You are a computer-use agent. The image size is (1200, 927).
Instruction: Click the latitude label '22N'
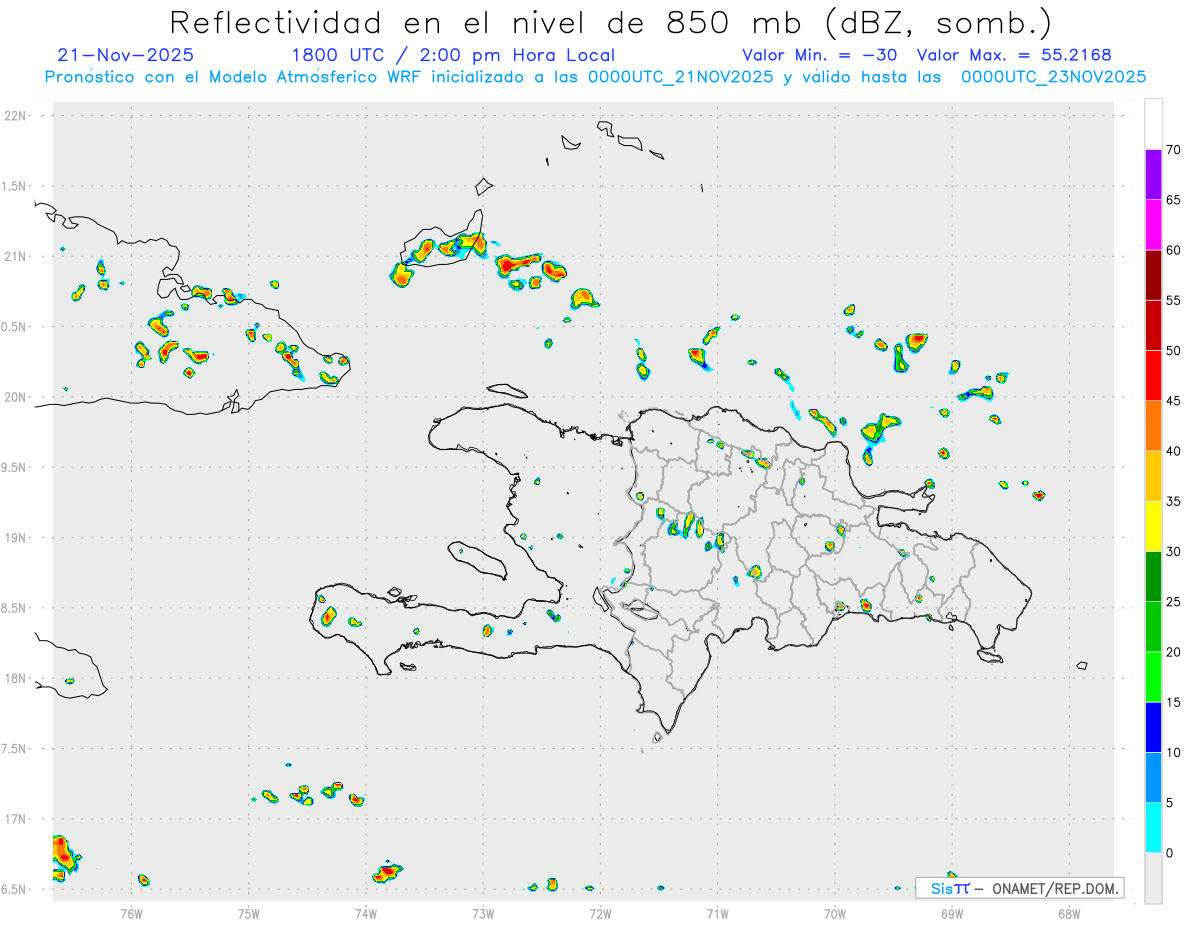(16, 116)
